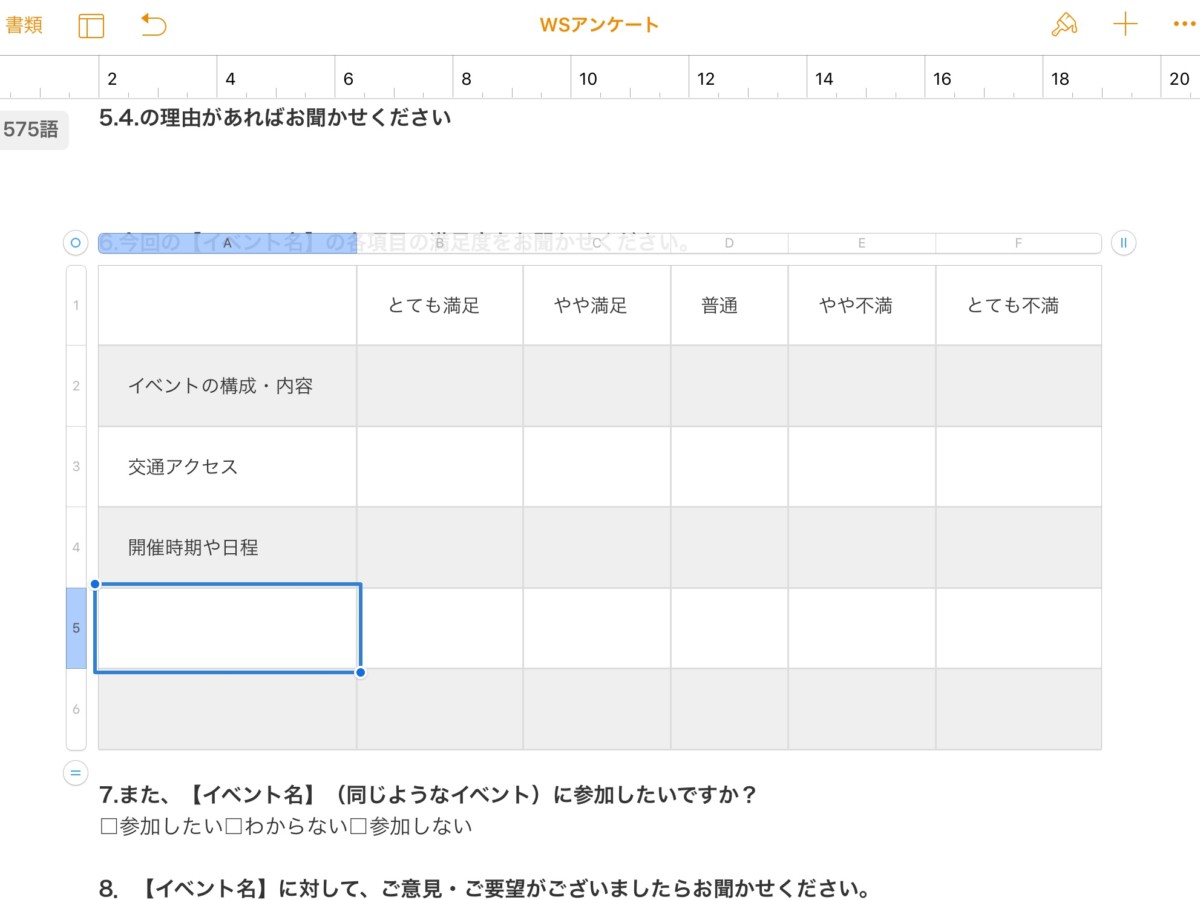Select column F header of table
Viewport: 1200px width, 900px height.
coord(1018,243)
